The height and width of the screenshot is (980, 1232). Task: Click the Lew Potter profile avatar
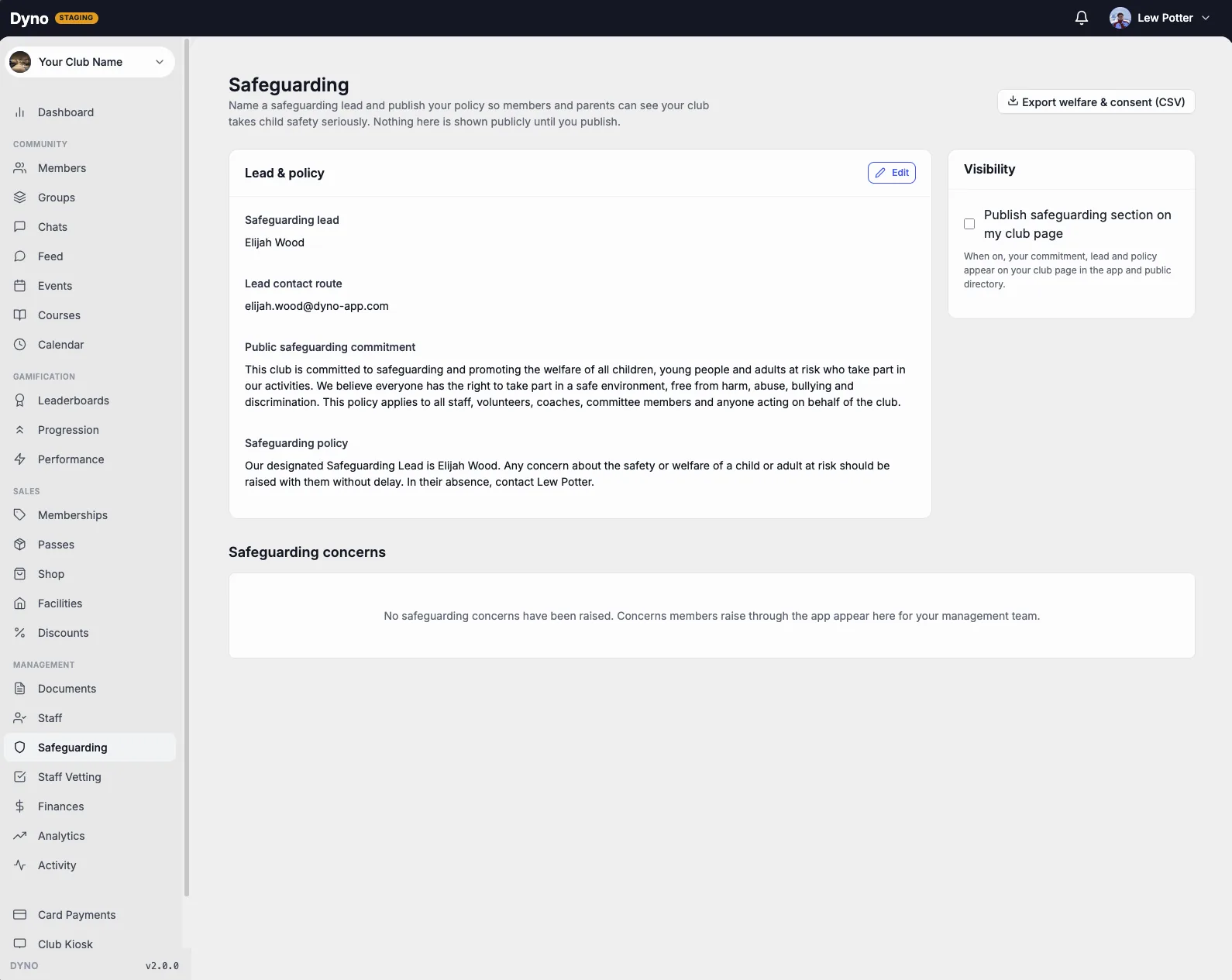pyautogui.click(x=1120, y=18)
